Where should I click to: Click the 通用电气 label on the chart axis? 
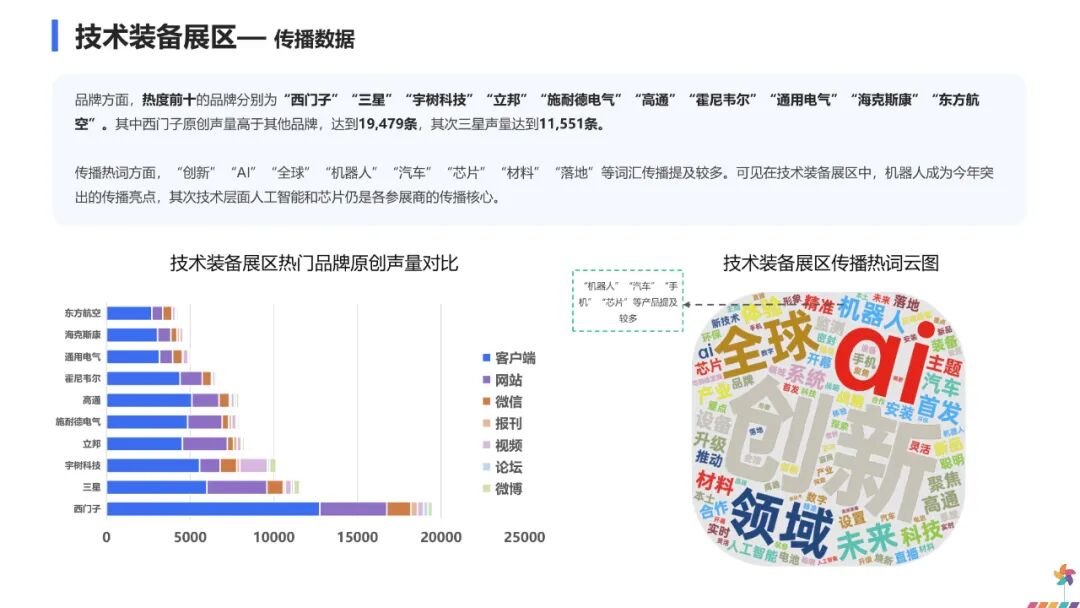coord(83,357)
